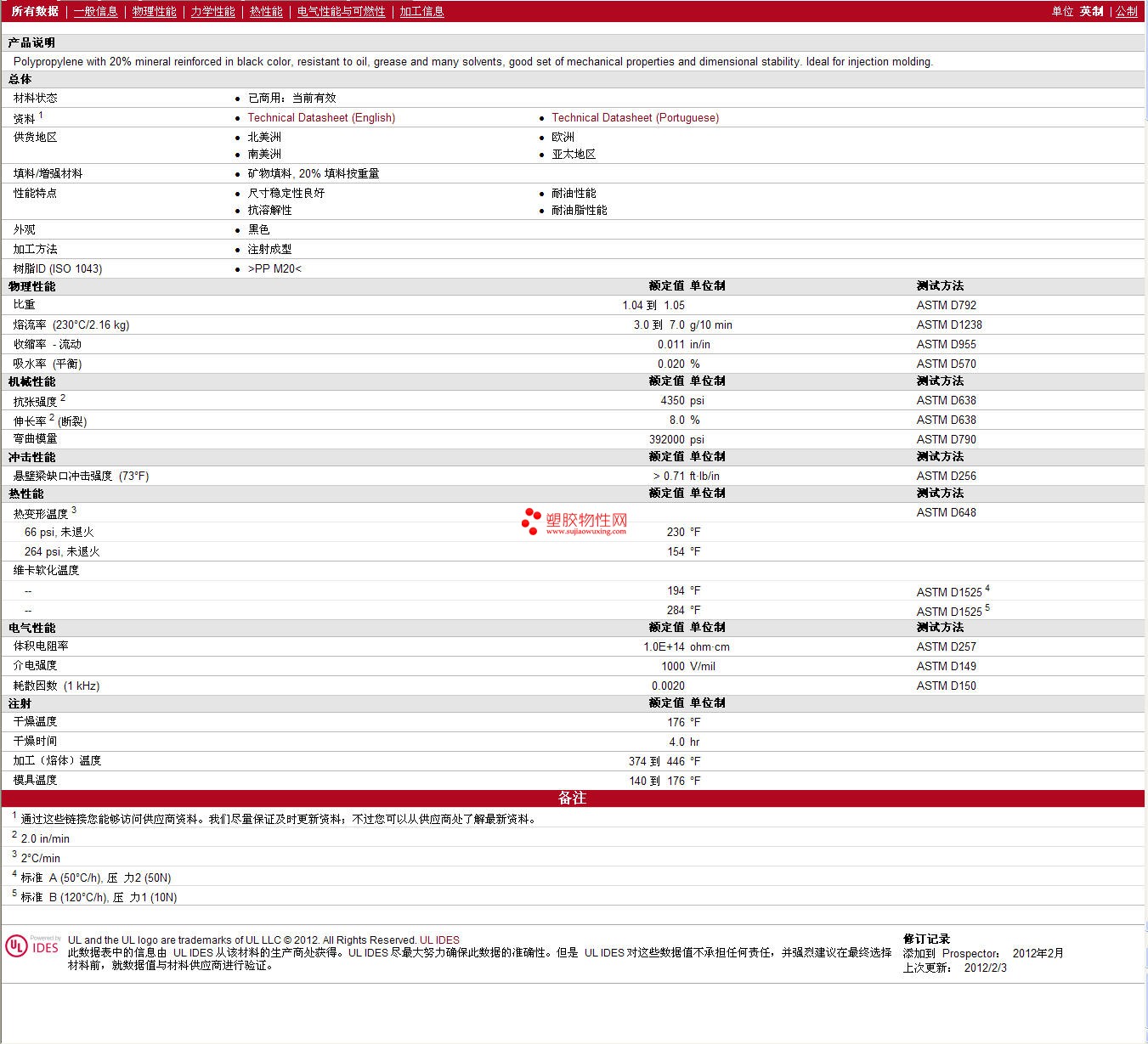Viewport: 1148px width, 1044px height.
Task: Click the UL IDES link in footer
Action: point(439,940)
